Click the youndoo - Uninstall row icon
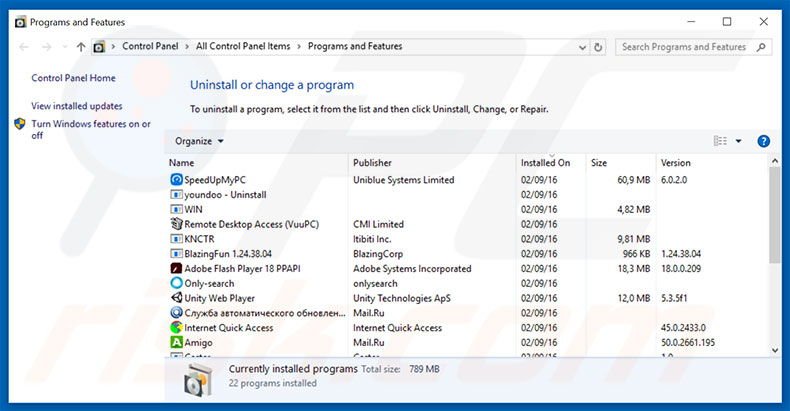The width and height of the screenshot is (790, 411). pyautogui.click(x=176, y=194)
